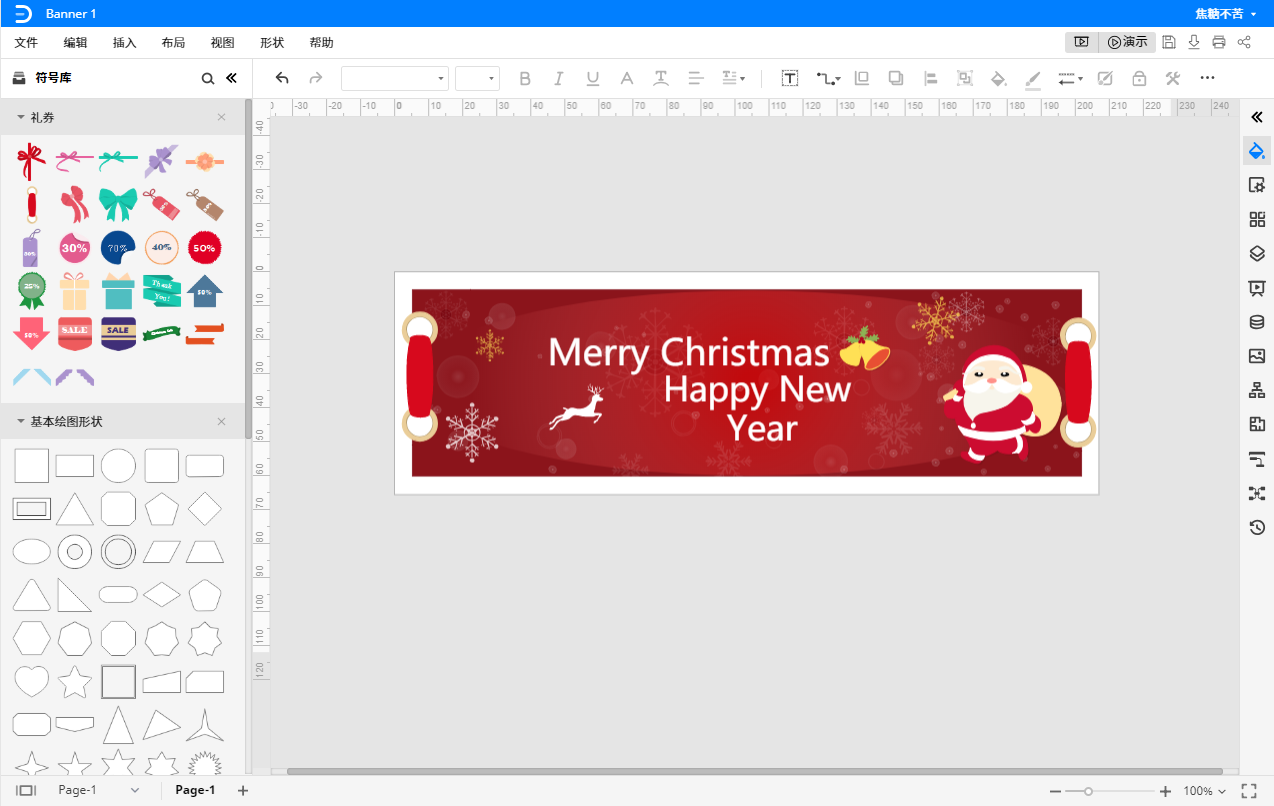This screenshot has width=1274, height=806.
Task: Open the connector tool in the toolbar
Action: pyautogui.click(x=828, y=78)
